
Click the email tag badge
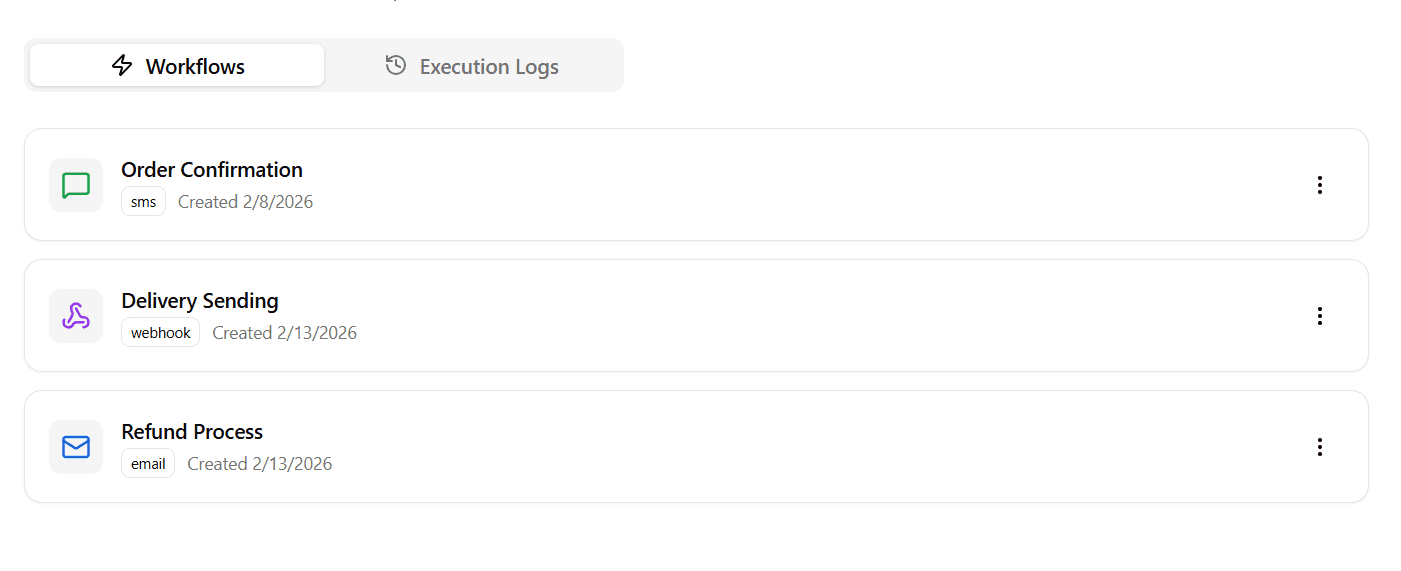[x=148, y=464]
